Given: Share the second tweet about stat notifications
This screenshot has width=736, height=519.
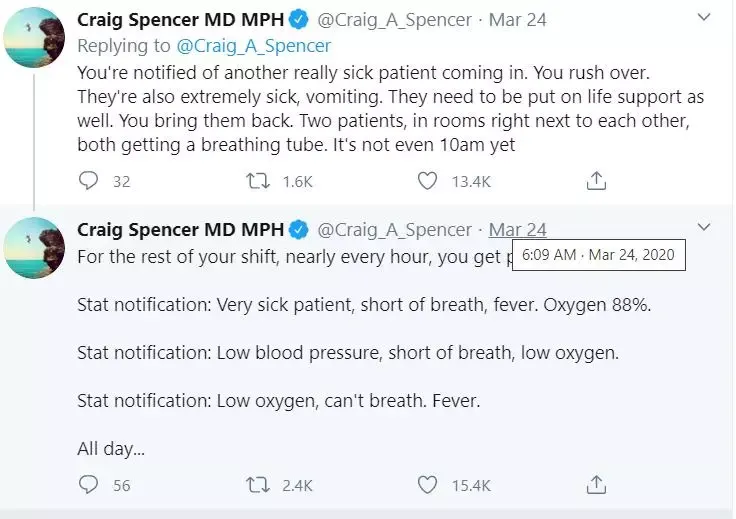Looking at the screenshot, I should 596,484.
